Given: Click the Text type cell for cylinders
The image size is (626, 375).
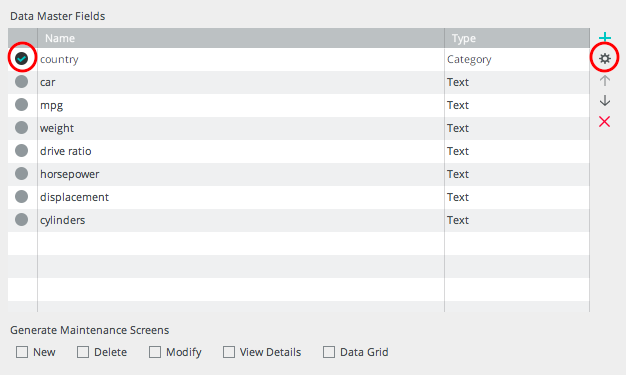Looking at the screenshot, I should [517, 220].
